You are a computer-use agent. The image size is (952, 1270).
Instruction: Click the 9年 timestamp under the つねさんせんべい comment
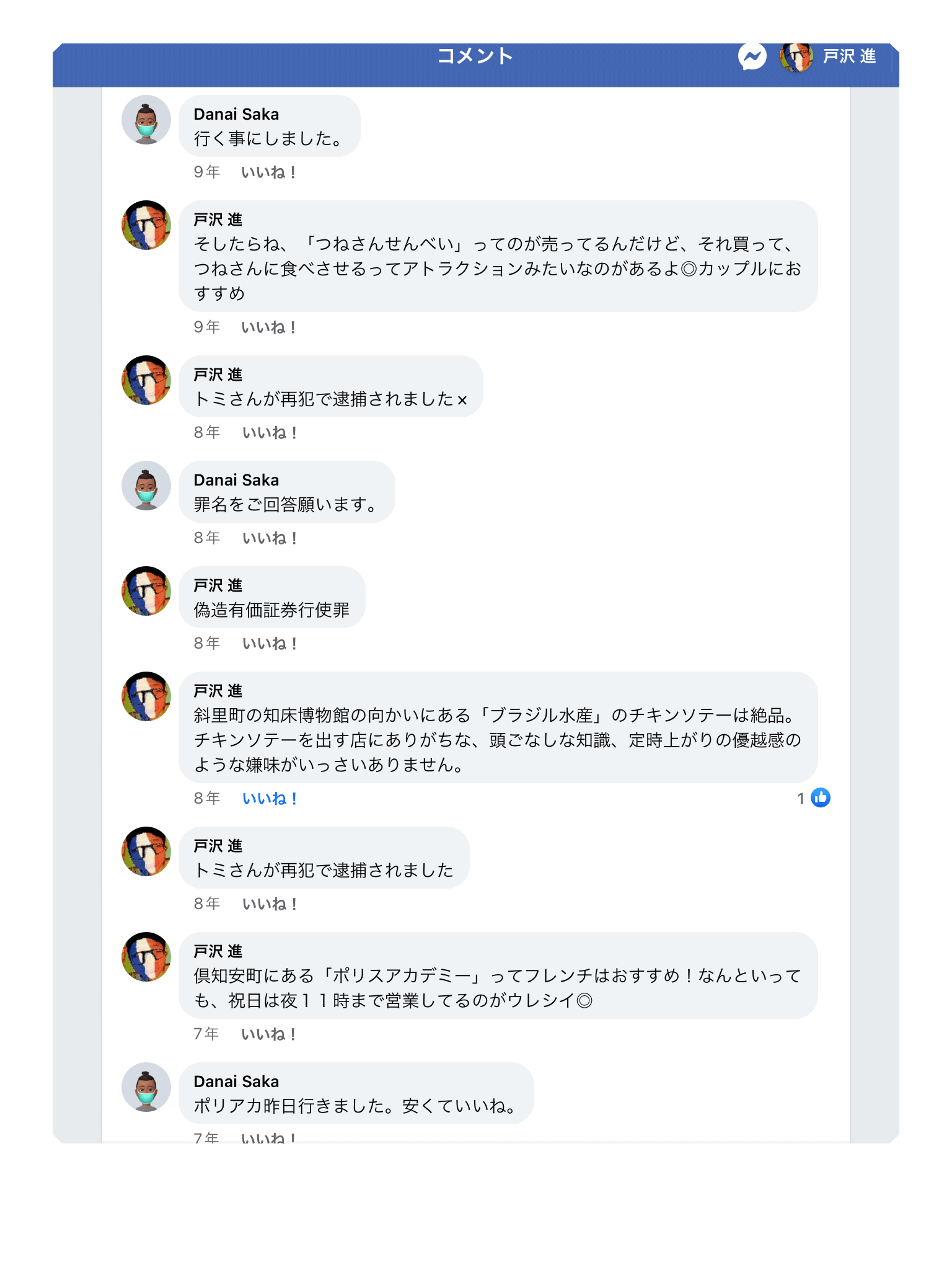[206, 327]
